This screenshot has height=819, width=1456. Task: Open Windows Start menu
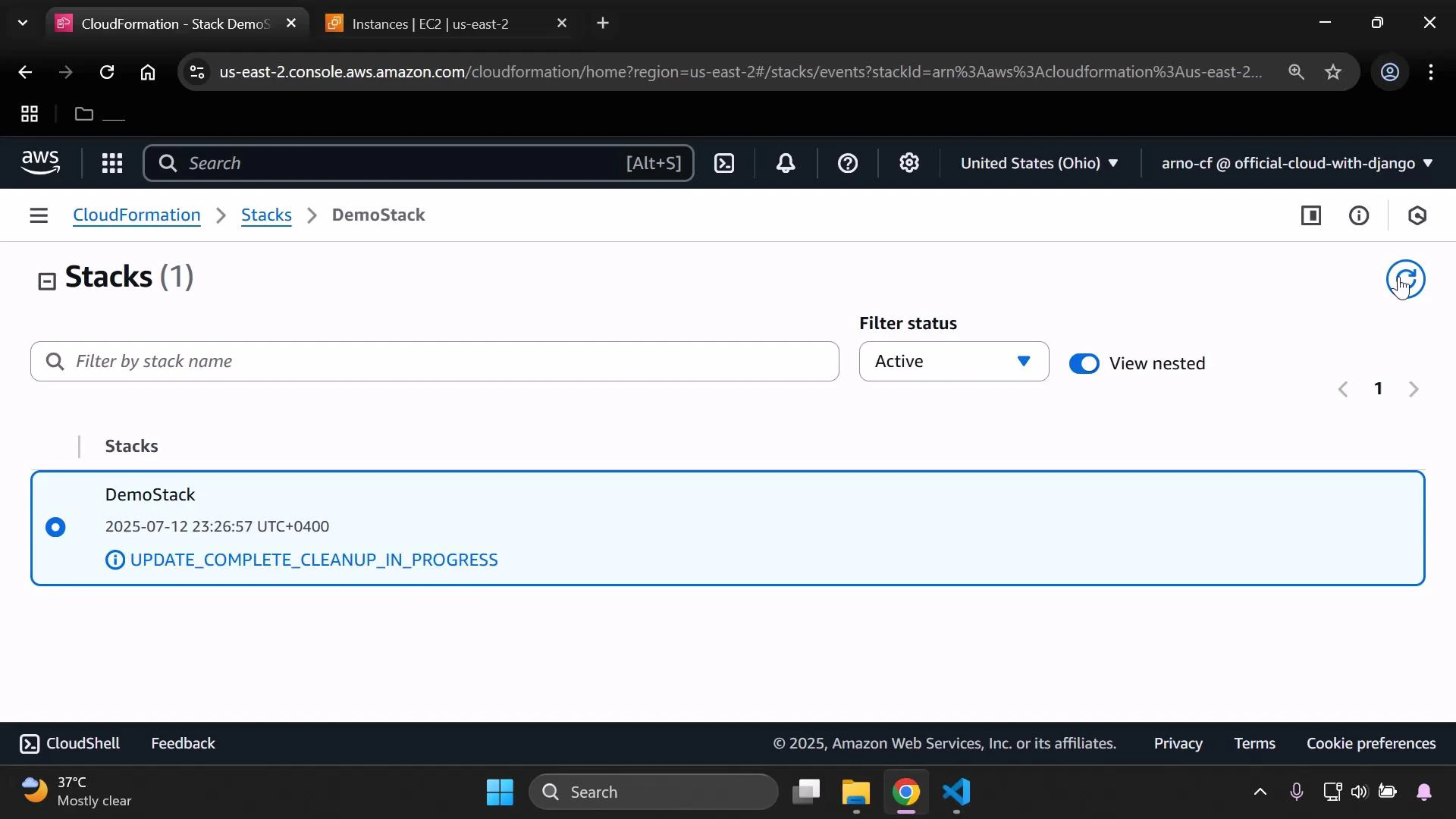click(x=500, y=792)
